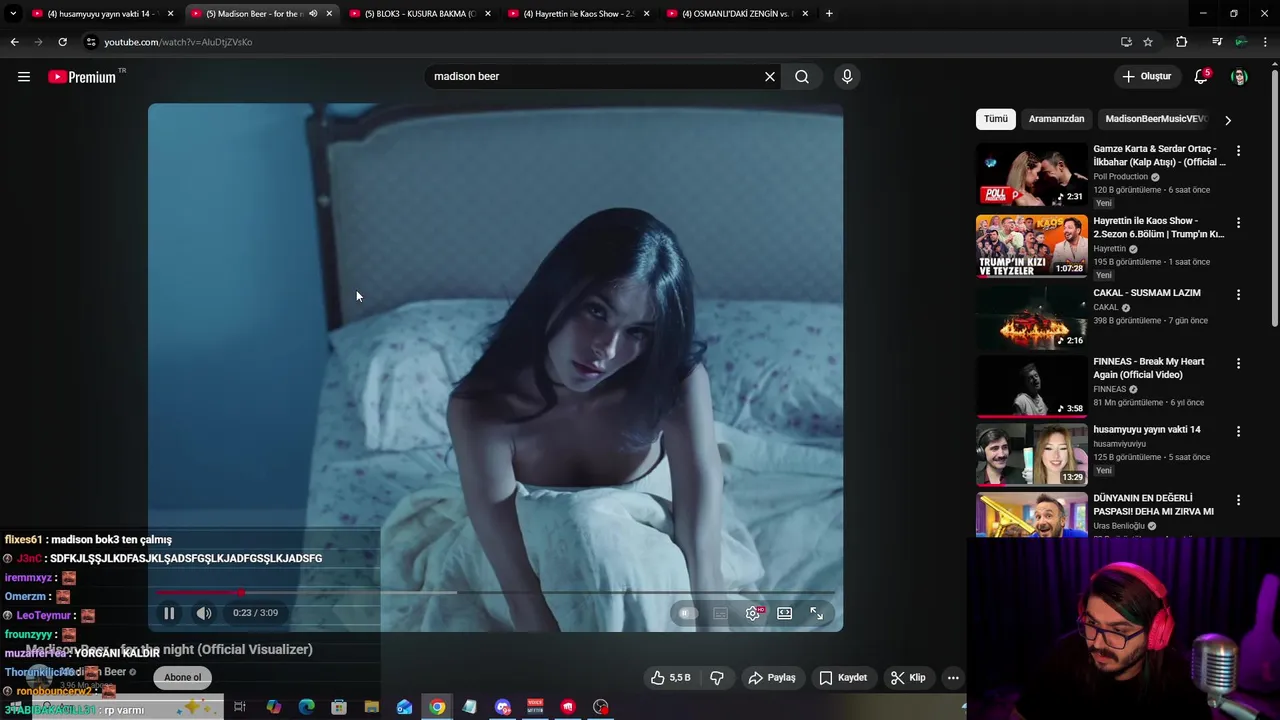This screenshot has width=1280, height=720.
Task: Open CAKAL - SUSMAM LAZIM video title
Action: [x=1147, y=293]
